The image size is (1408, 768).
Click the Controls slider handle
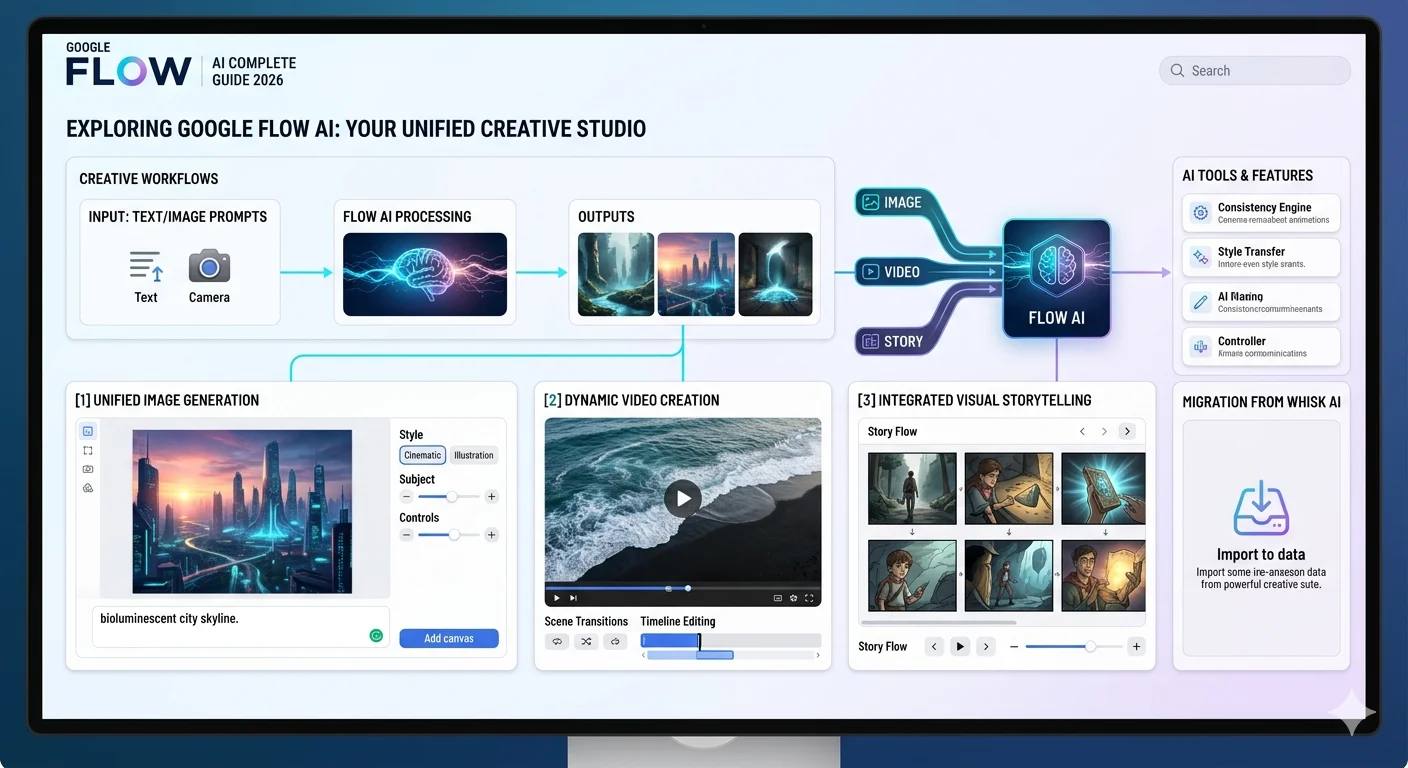click(x=455, y=535)
